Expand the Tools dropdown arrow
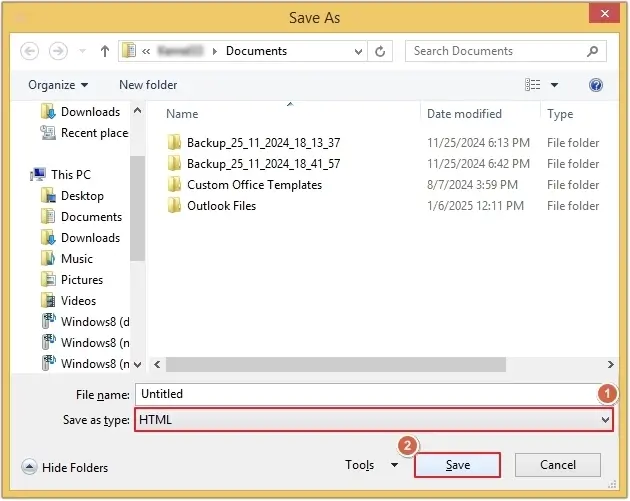The height and width of the screenshot is (501, 630). 395,465
